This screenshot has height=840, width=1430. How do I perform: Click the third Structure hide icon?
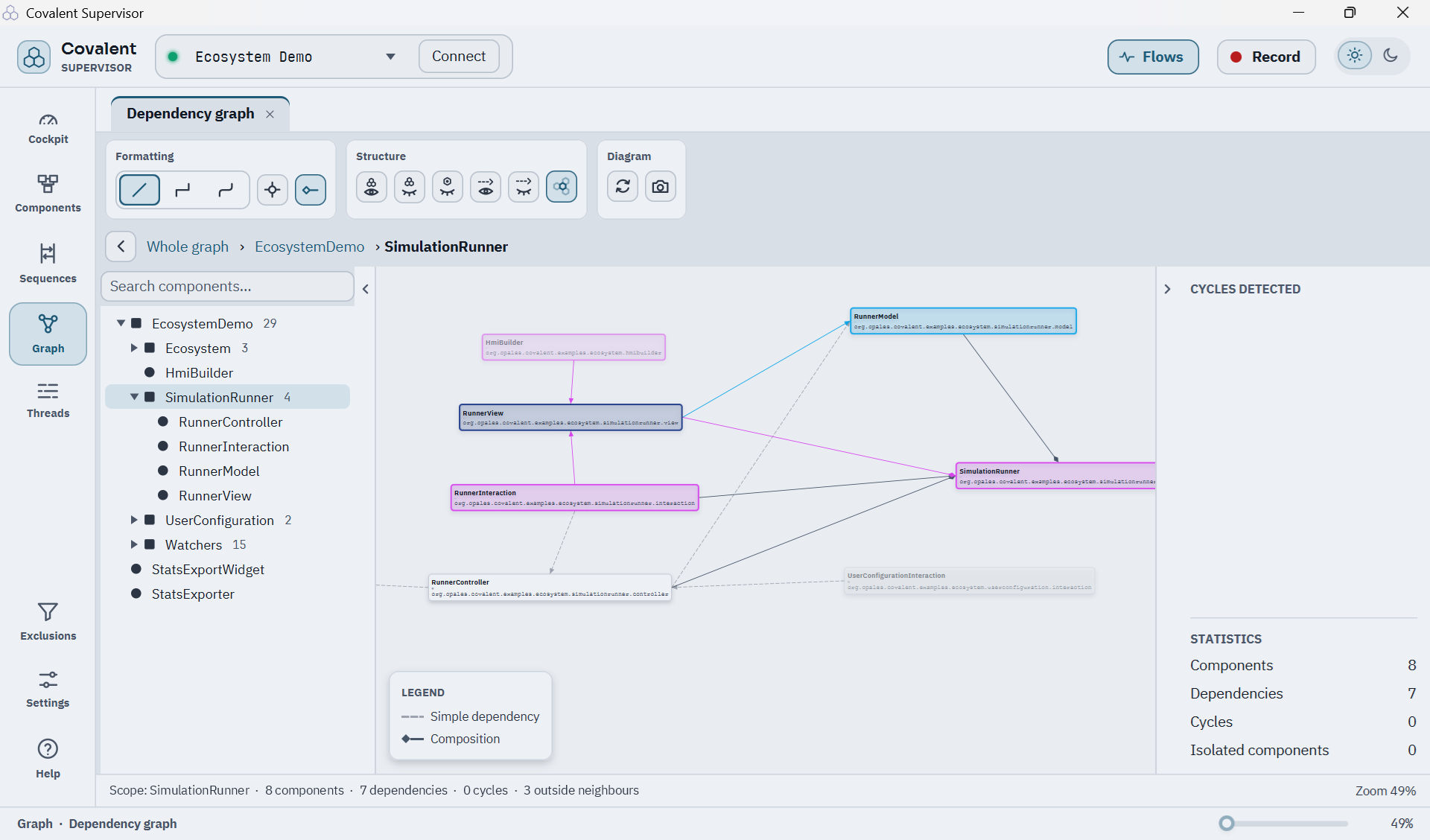tap(448, 187)
